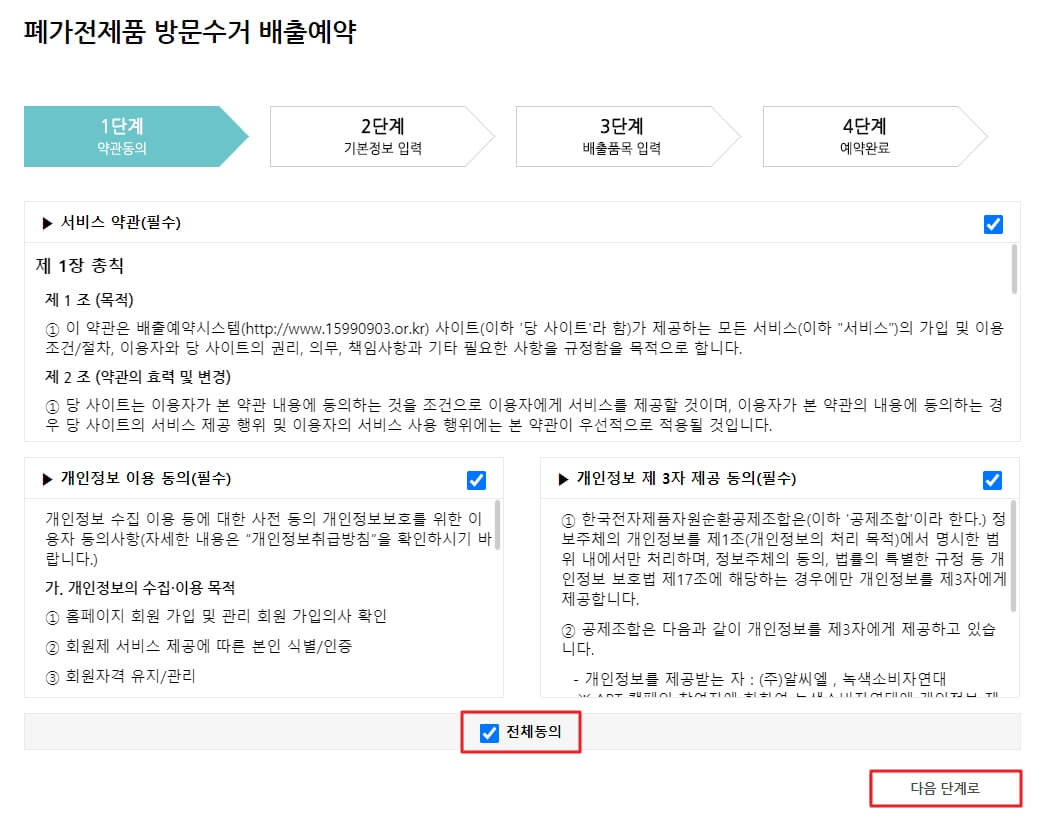The width and height of the screenshot is (1045, 825).
Task: Click the blue check icon for 개인정보 제 3자 제공 동의
Action: point(992,480)
